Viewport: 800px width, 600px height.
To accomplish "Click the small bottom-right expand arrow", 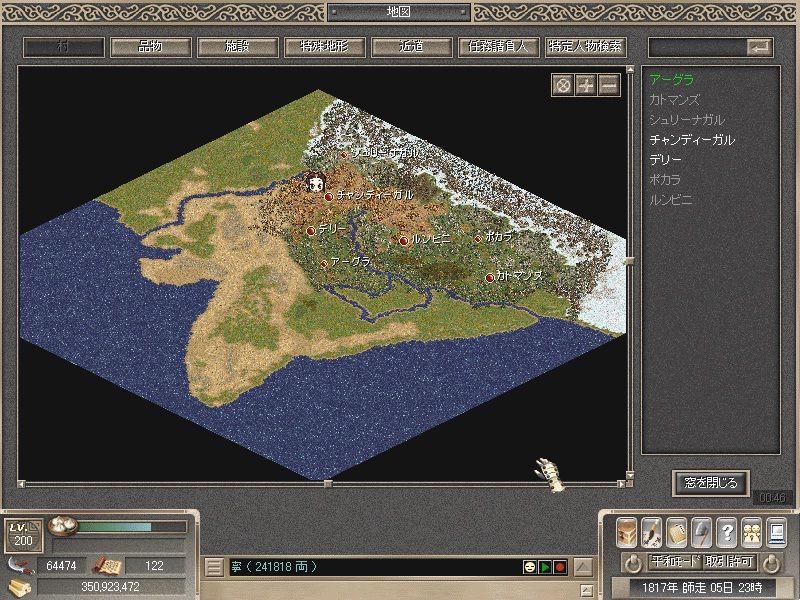I will click(x=587, y=590).
